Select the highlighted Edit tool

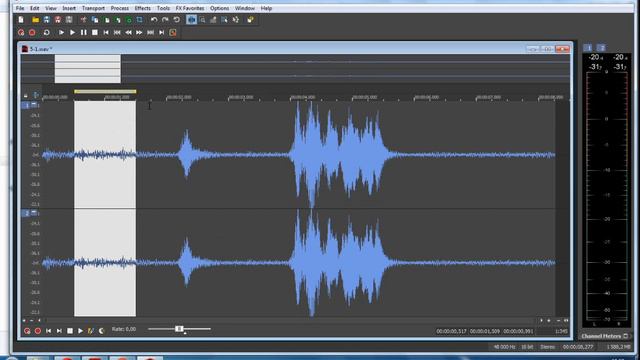pyautogui.click(x=191, y=20)
